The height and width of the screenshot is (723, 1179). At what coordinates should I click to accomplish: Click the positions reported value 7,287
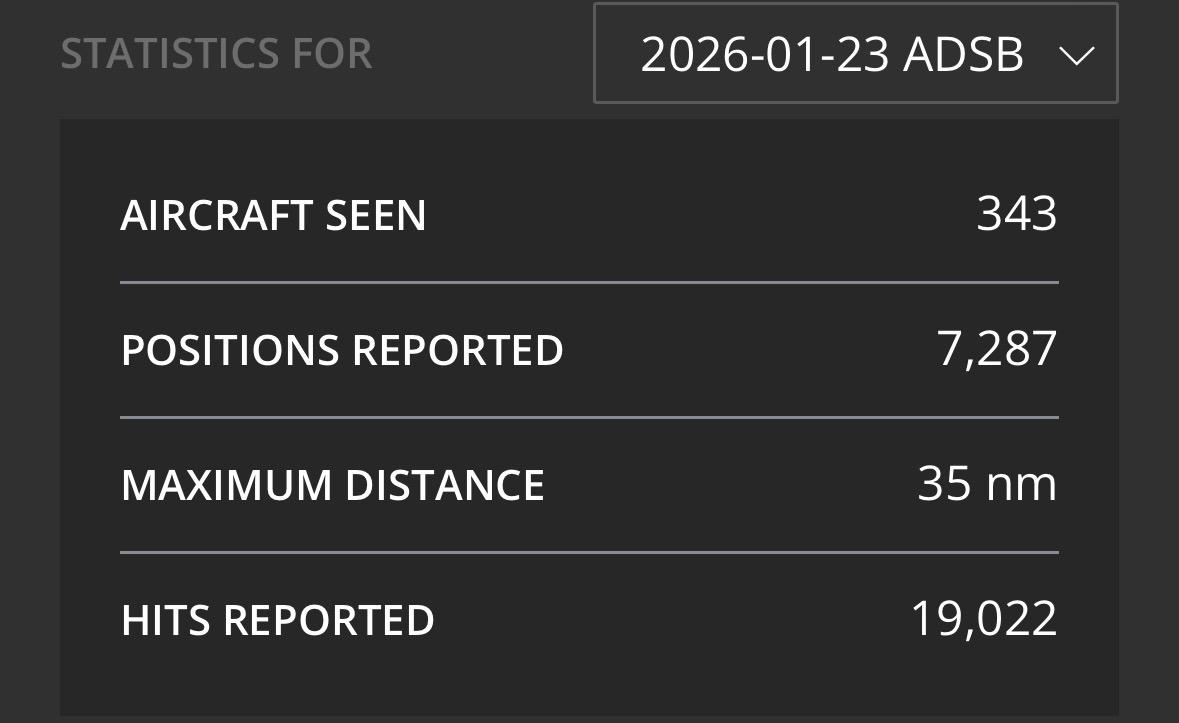(997, 349)
